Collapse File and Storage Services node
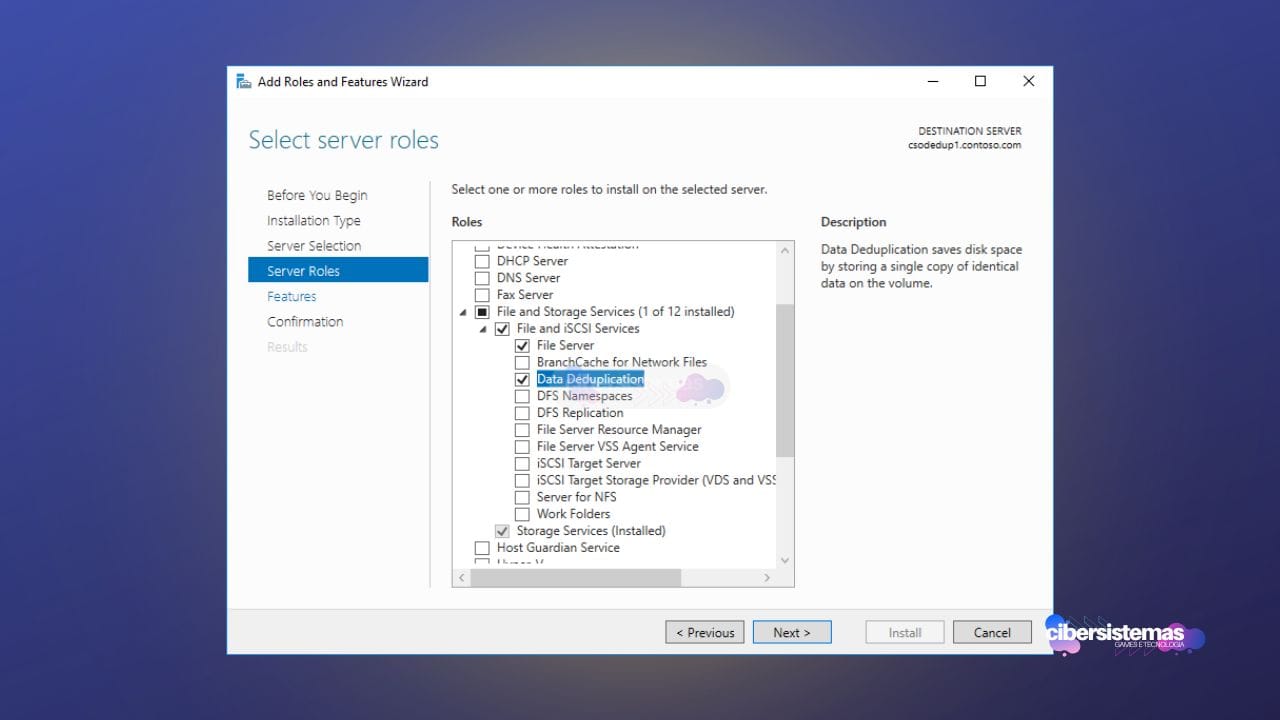 (x=463, y=312)
